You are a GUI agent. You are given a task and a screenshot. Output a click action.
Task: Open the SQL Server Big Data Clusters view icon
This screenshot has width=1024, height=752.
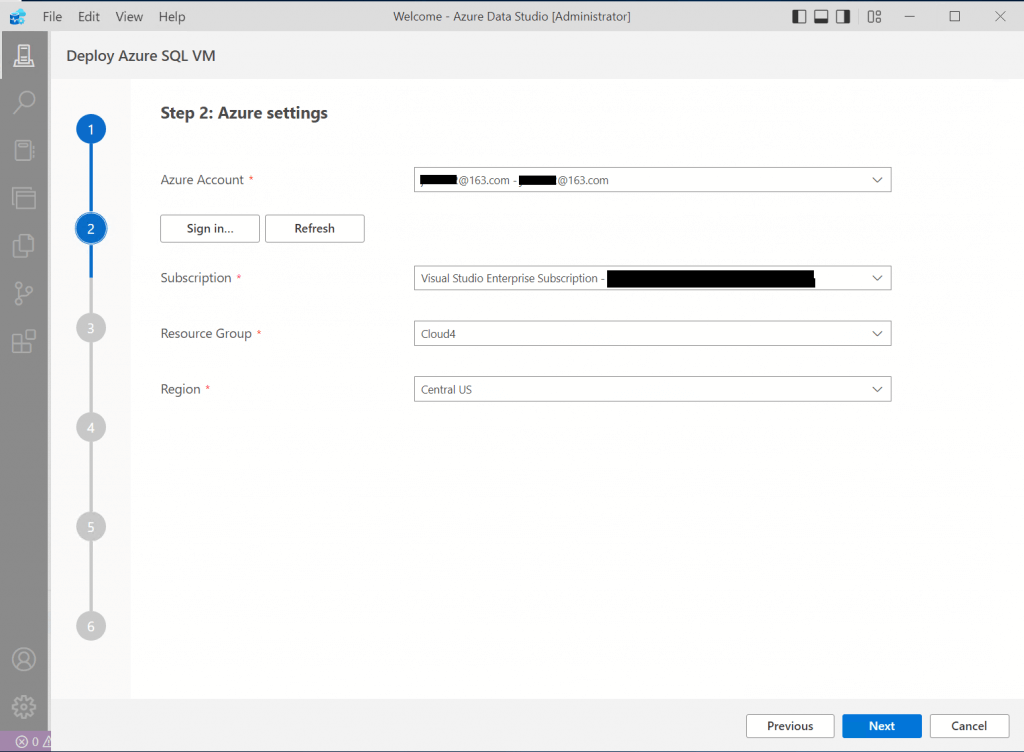click(x=24, y=198)
